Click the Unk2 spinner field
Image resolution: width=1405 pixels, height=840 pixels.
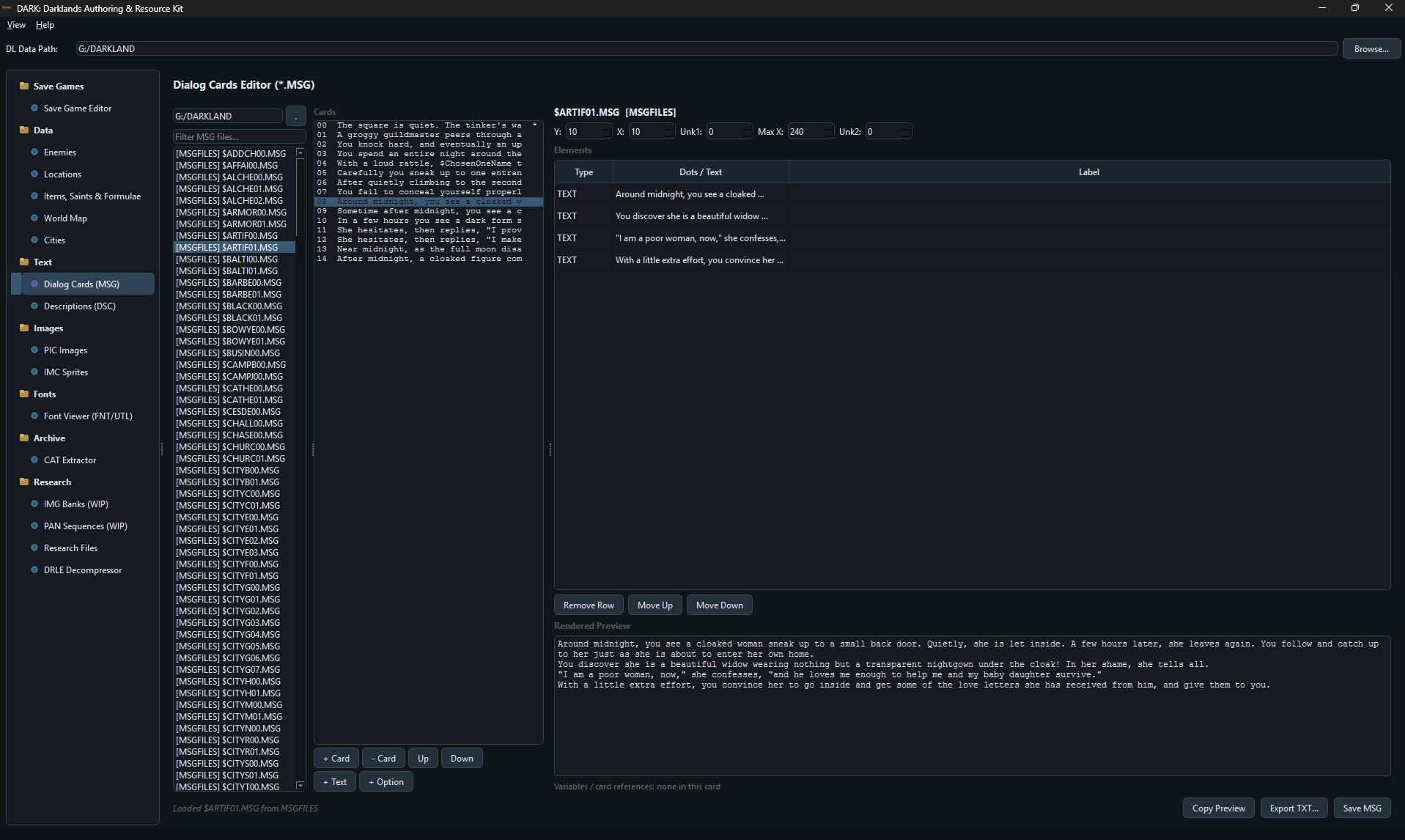click(x=888, y=132)
